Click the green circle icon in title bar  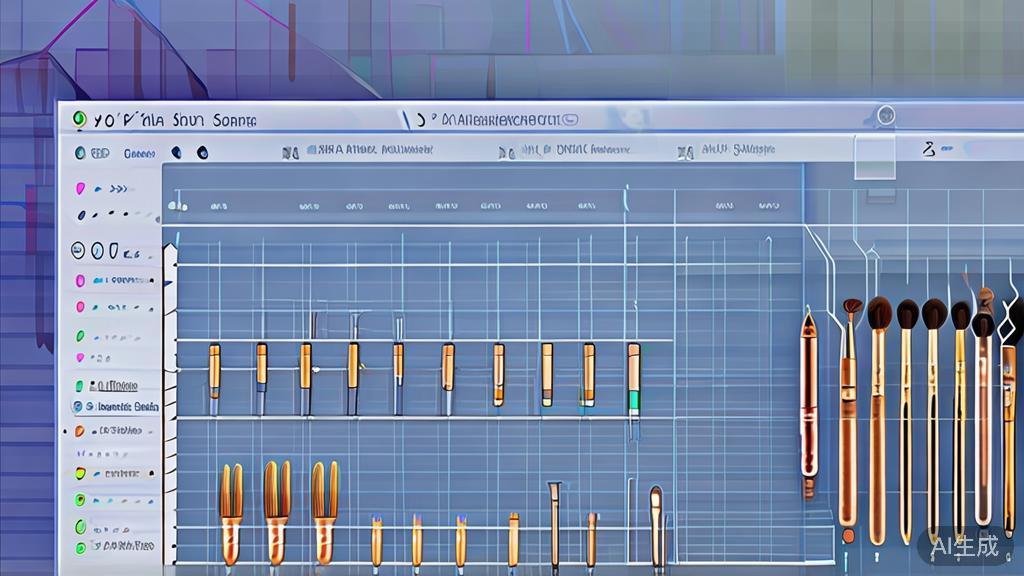[x=79, y=119]
